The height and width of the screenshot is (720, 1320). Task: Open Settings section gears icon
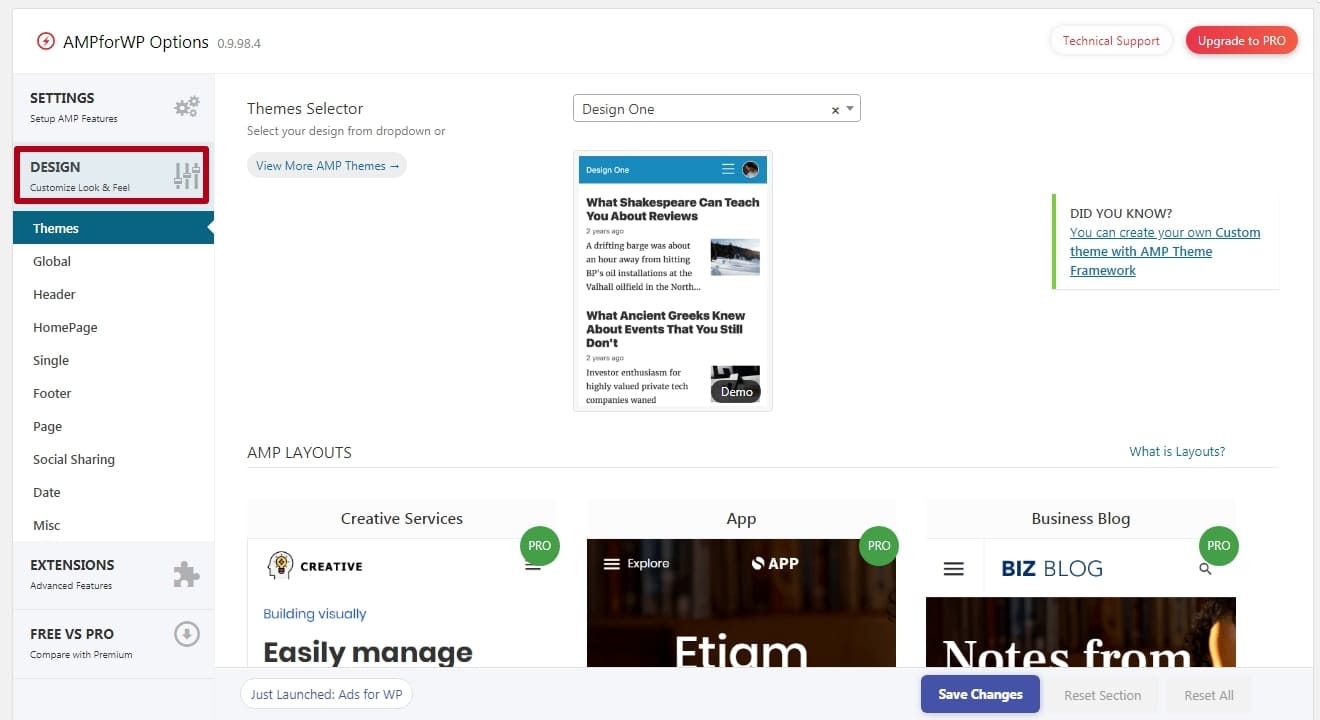coord(187,107)
